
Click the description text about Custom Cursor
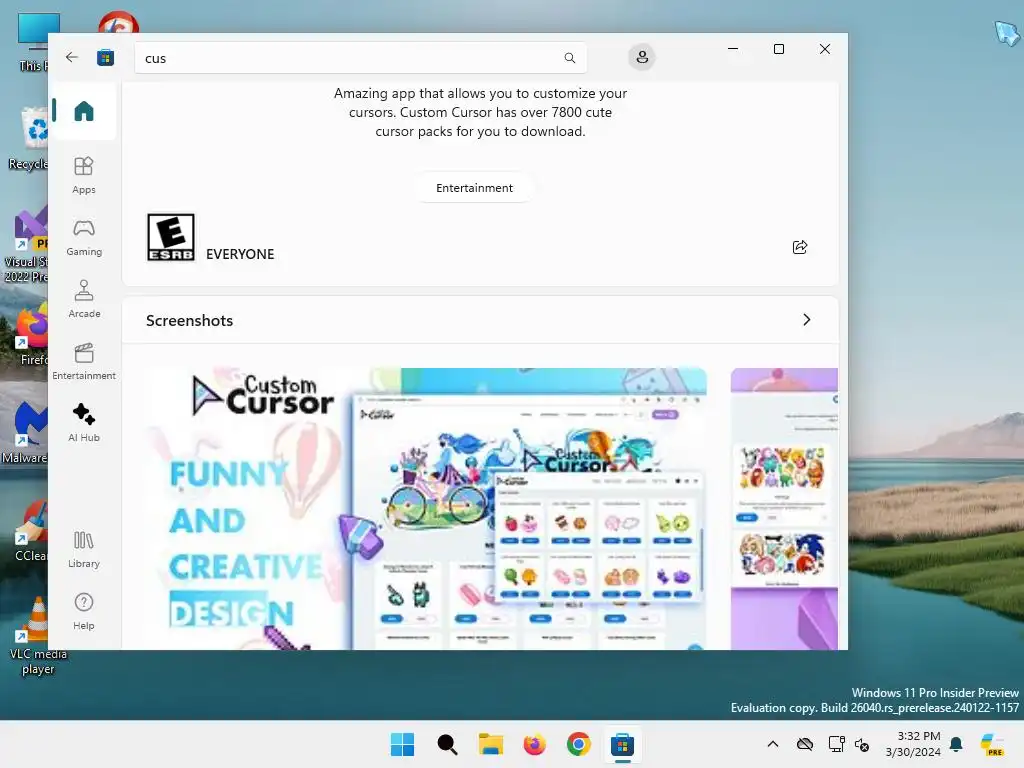point(480,112)
